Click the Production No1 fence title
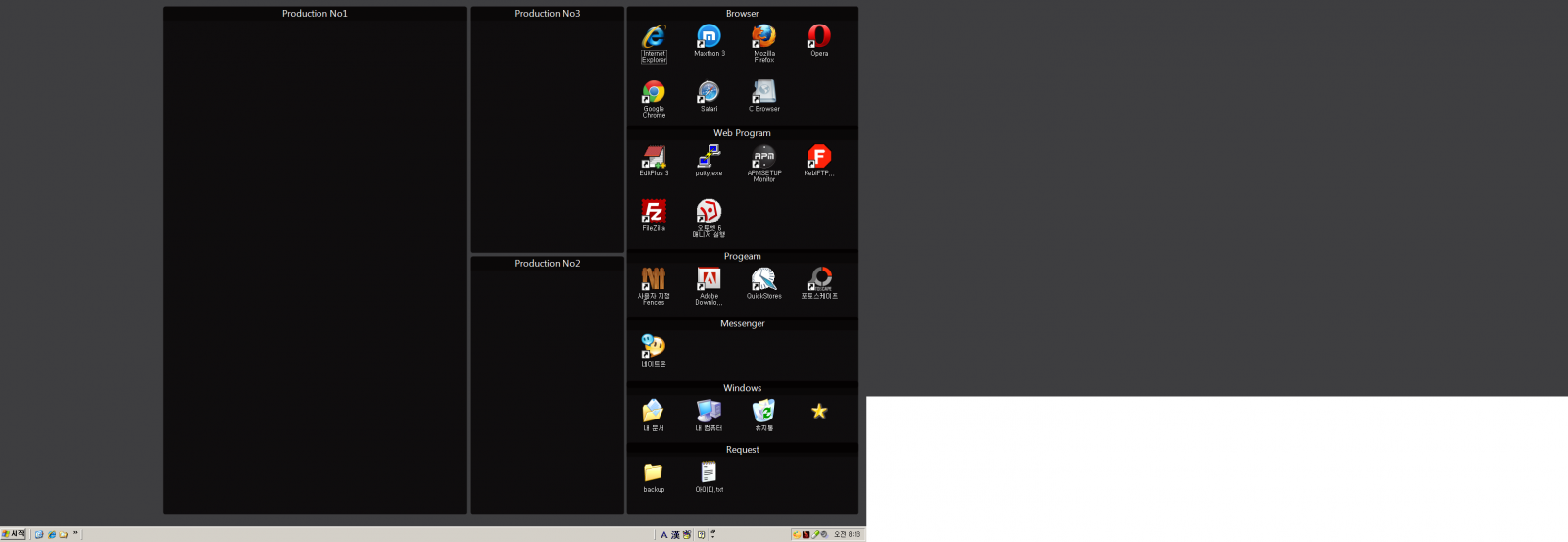1568x542 pixels. tap(315, 14)
